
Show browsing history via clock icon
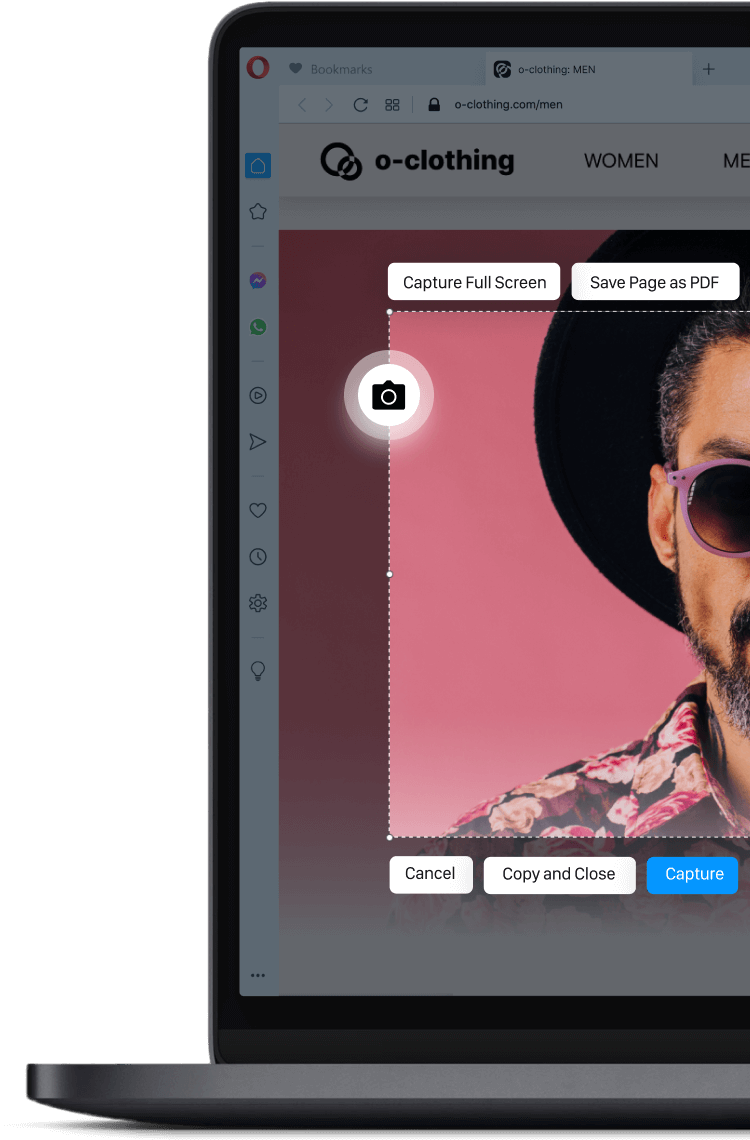coord(258,557)
